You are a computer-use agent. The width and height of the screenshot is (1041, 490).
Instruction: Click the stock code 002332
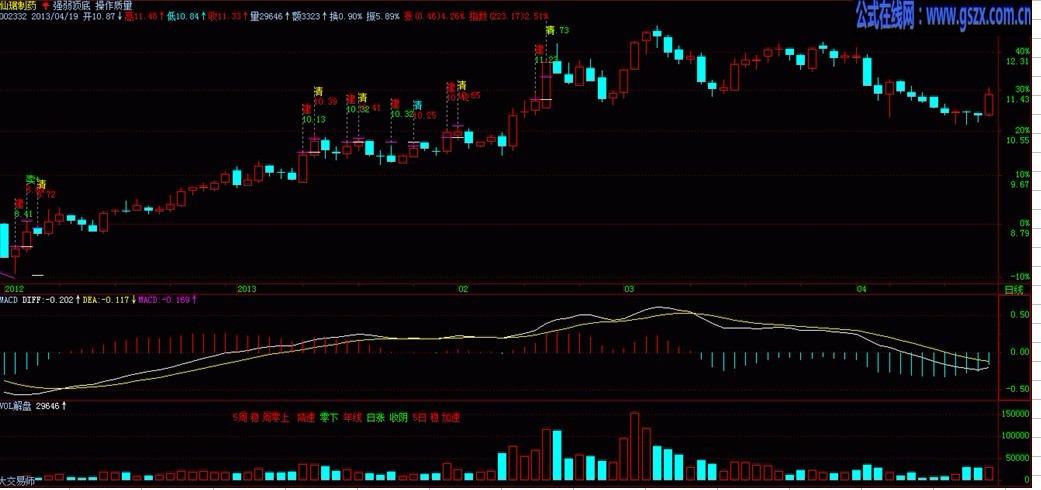click(x=14, y=15)
